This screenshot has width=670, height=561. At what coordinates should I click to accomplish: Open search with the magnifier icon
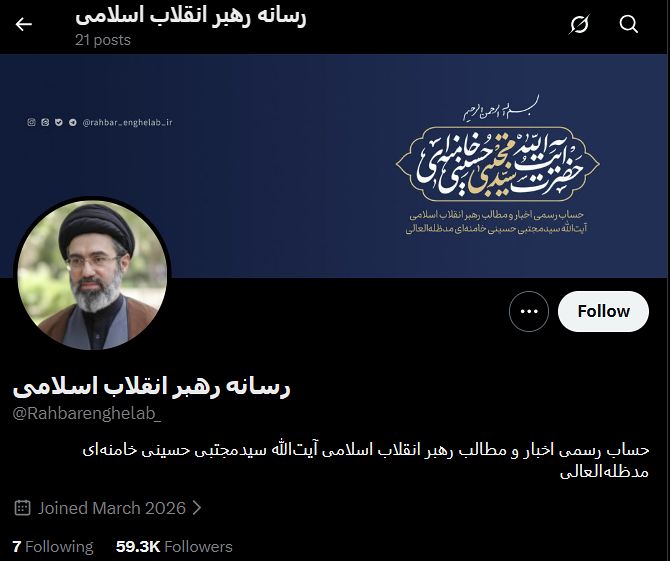pos(629,24)
